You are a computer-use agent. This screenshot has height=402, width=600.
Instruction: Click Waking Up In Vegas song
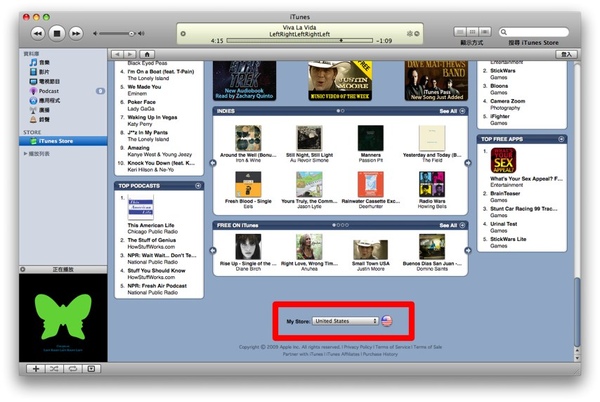tap(152, 117)
